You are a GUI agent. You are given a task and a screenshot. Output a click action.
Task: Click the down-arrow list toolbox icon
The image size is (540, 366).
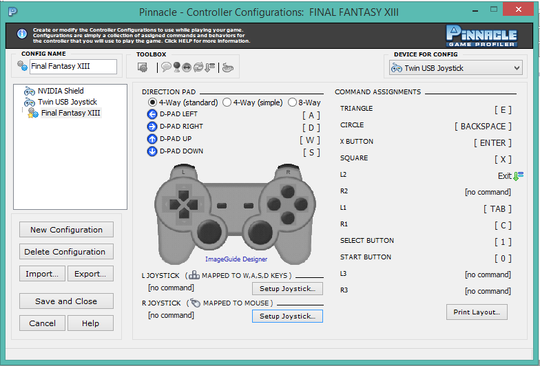point(210,67)
